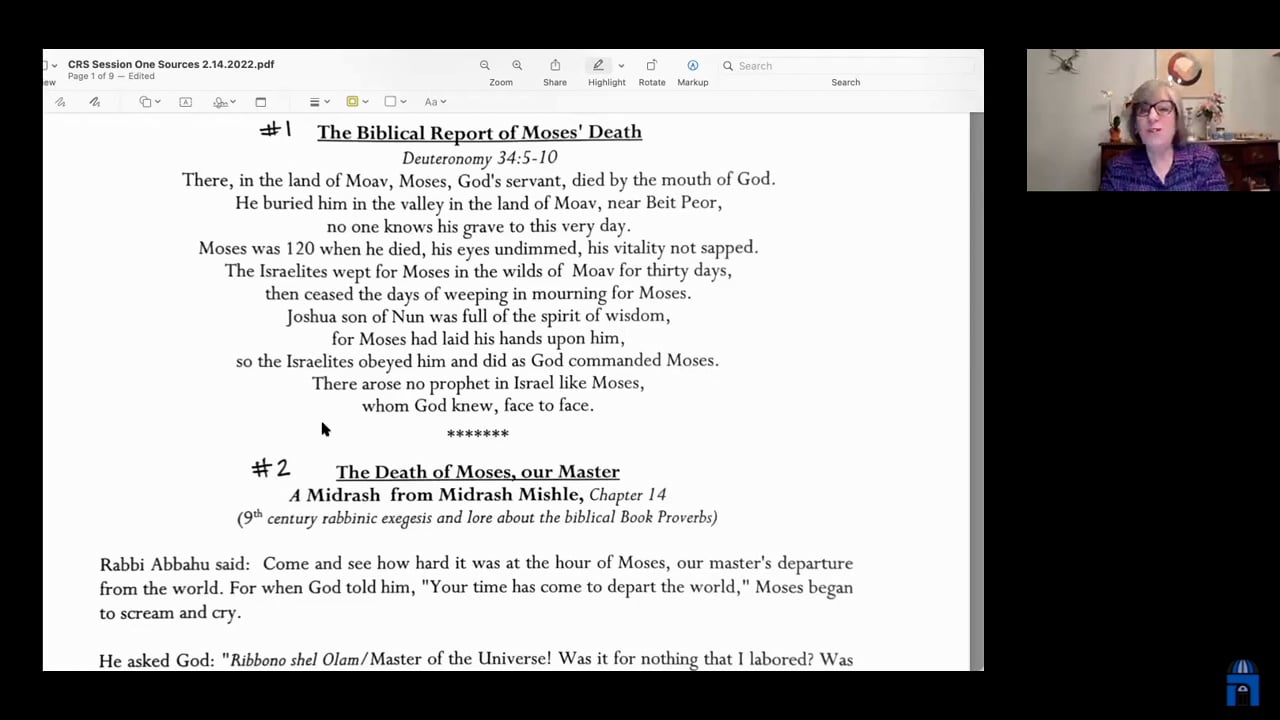Open the Share menu icon

tap(555, 66)
